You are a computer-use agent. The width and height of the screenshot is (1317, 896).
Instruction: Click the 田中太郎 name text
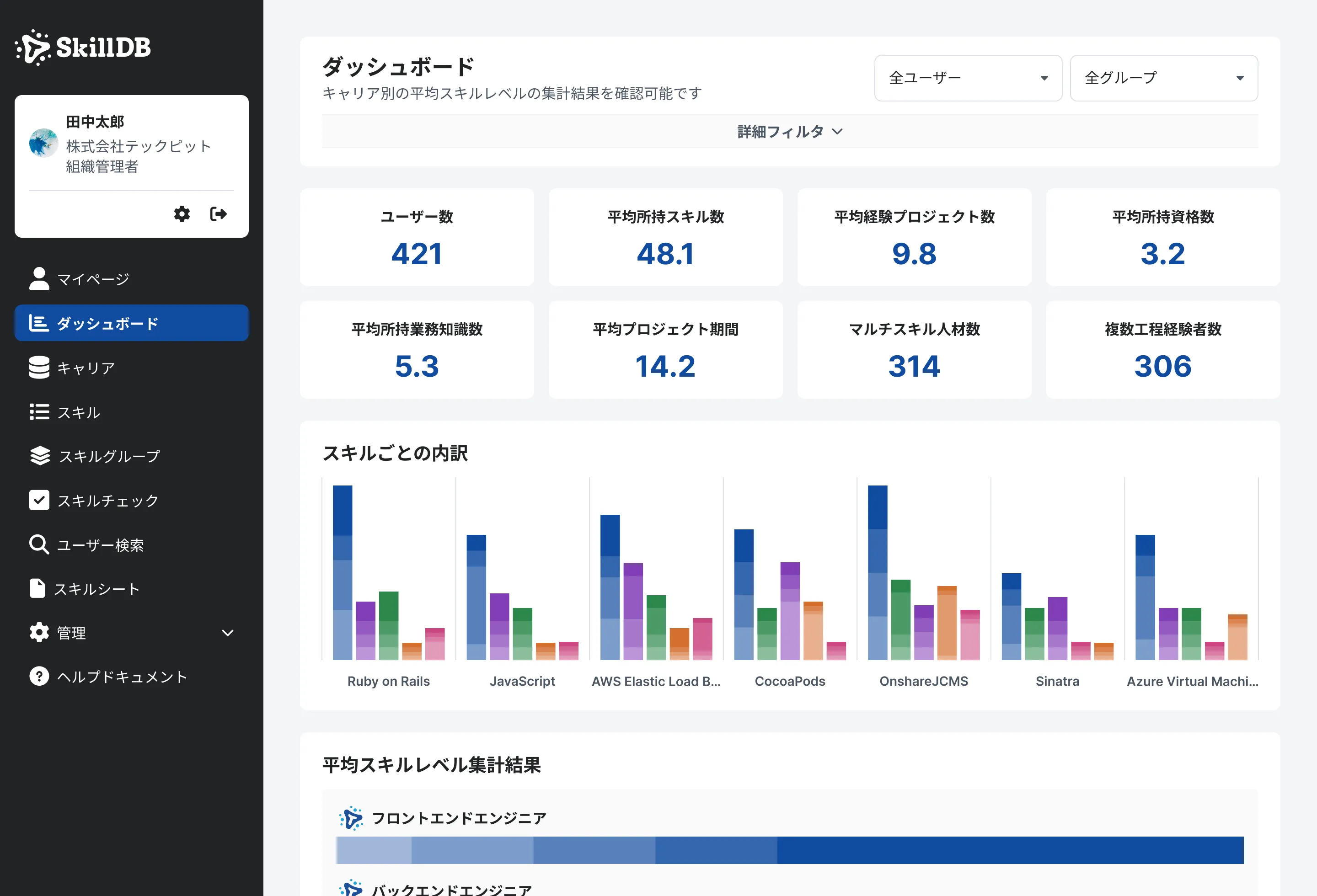95,122
